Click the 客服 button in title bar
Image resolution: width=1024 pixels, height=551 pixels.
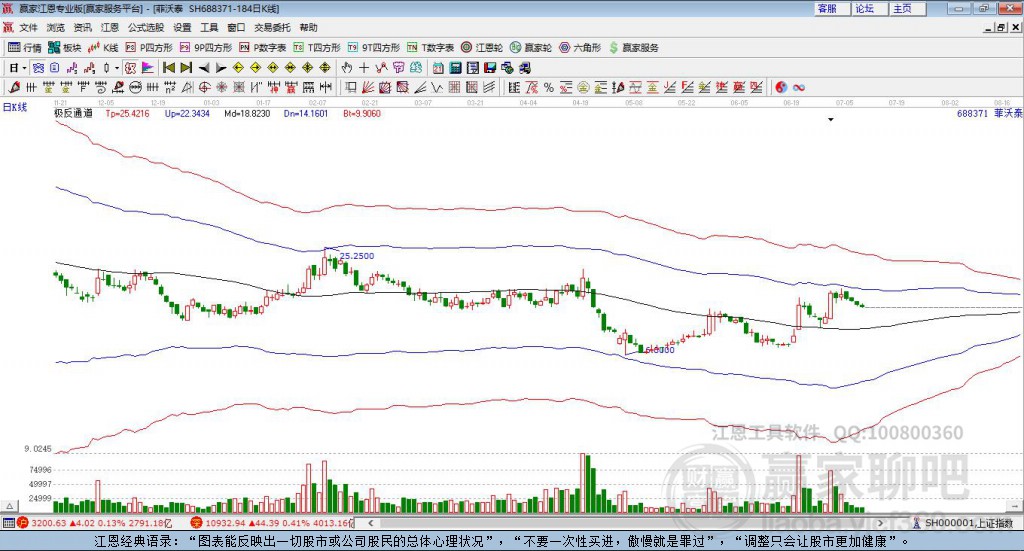coord(832,8)
